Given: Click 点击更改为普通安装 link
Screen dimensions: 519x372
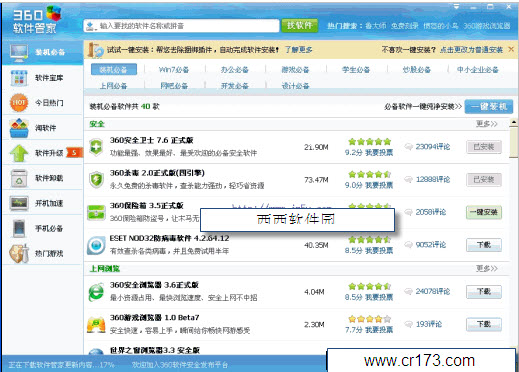Looking at the screenshot, I should click(x=471, y=50).
